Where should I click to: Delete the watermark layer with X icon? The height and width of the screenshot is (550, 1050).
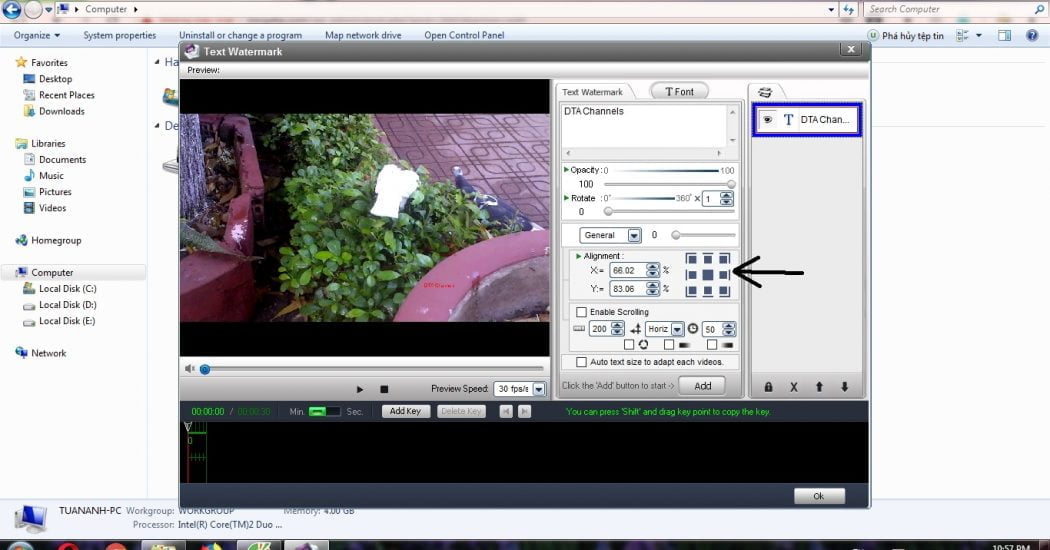pos(794,387)
